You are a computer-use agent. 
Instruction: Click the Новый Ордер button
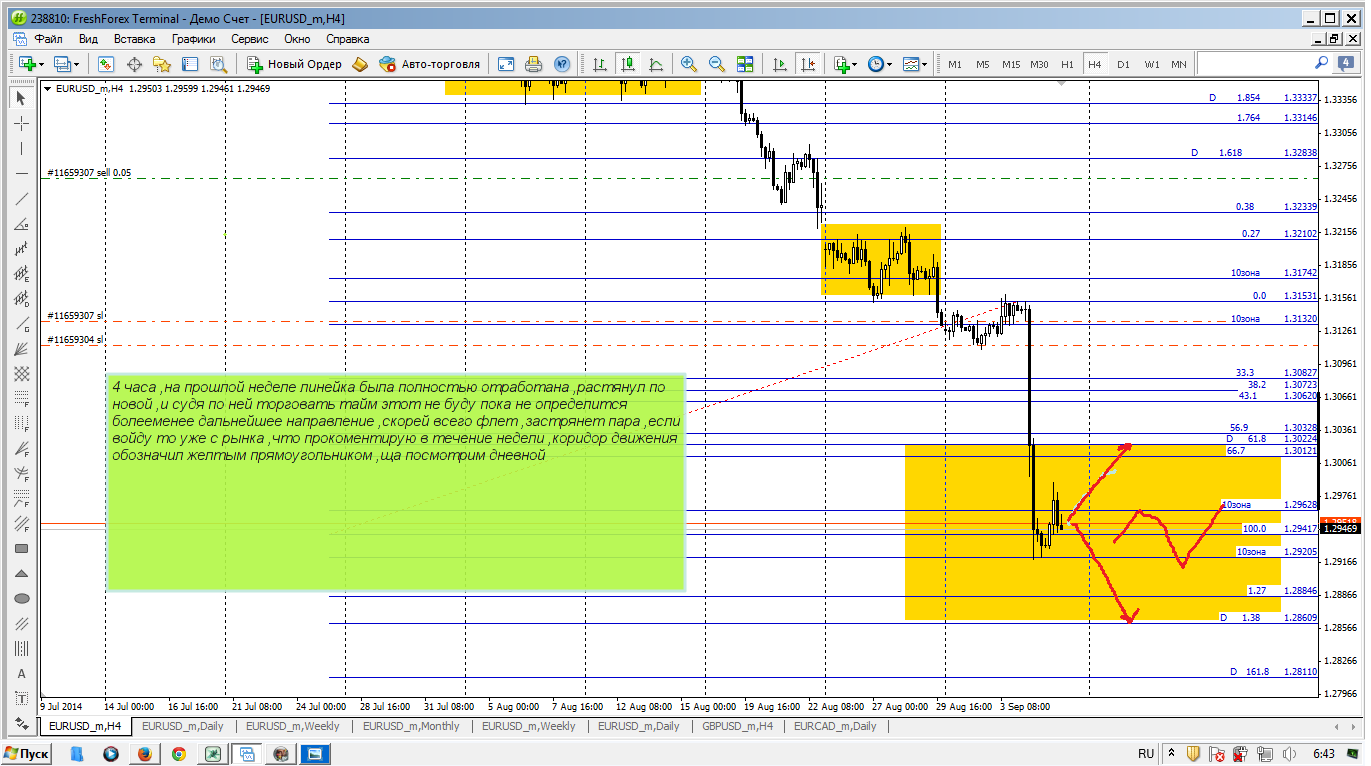click(x=295, y=64)
